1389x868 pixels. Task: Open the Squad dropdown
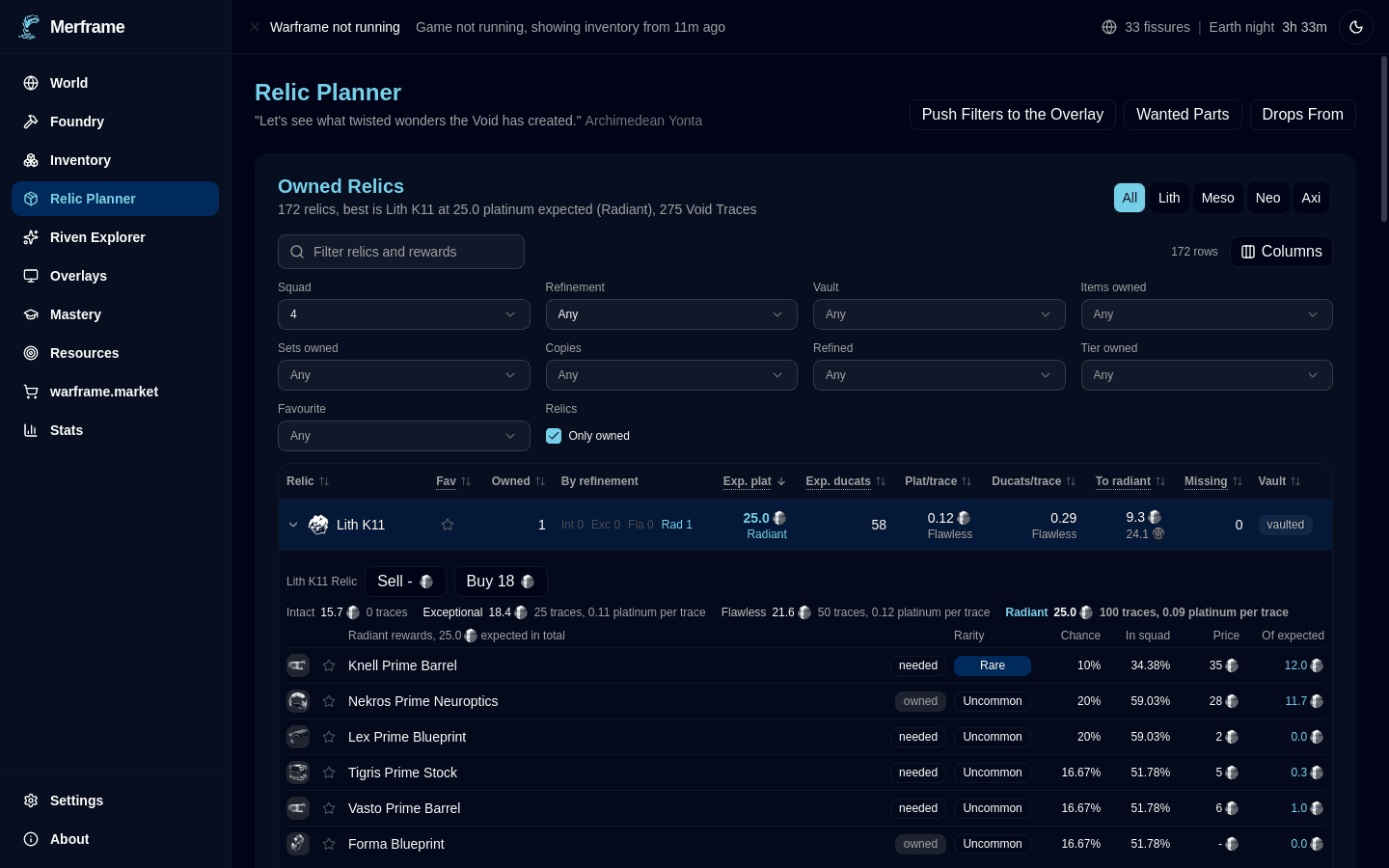tap(403, 314)
